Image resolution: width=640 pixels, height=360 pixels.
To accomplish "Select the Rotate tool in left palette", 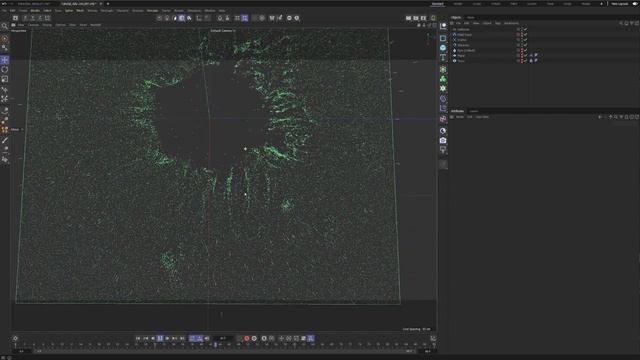I will point(5,69).
